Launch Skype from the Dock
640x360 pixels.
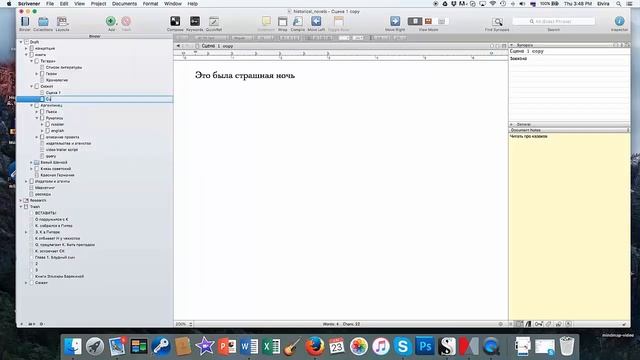[x=402, y=347]
